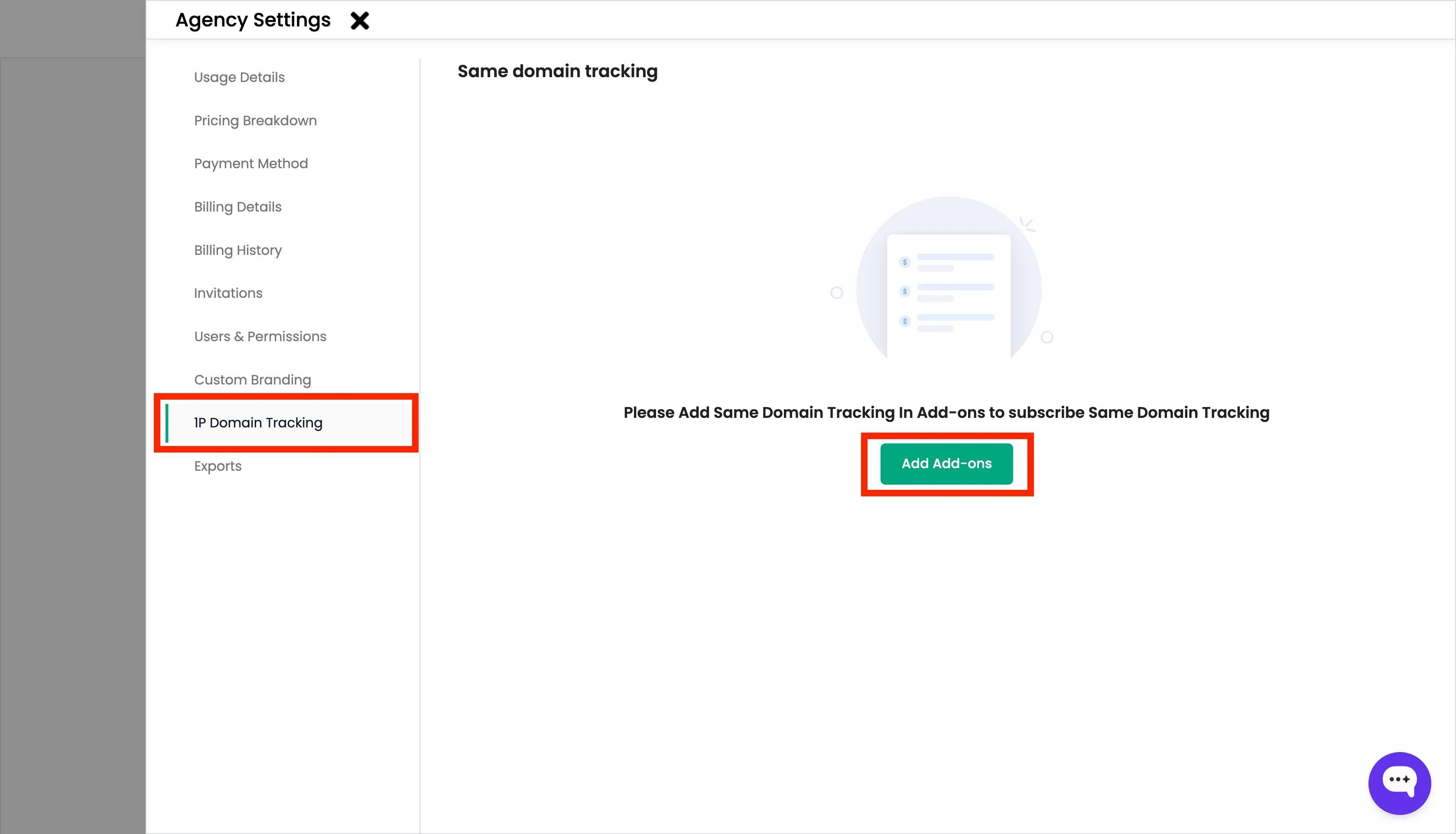Open Custom Branding settings
Image resolution: width=1456 pixels, height=834 pixels.
[x=253, y=380]
